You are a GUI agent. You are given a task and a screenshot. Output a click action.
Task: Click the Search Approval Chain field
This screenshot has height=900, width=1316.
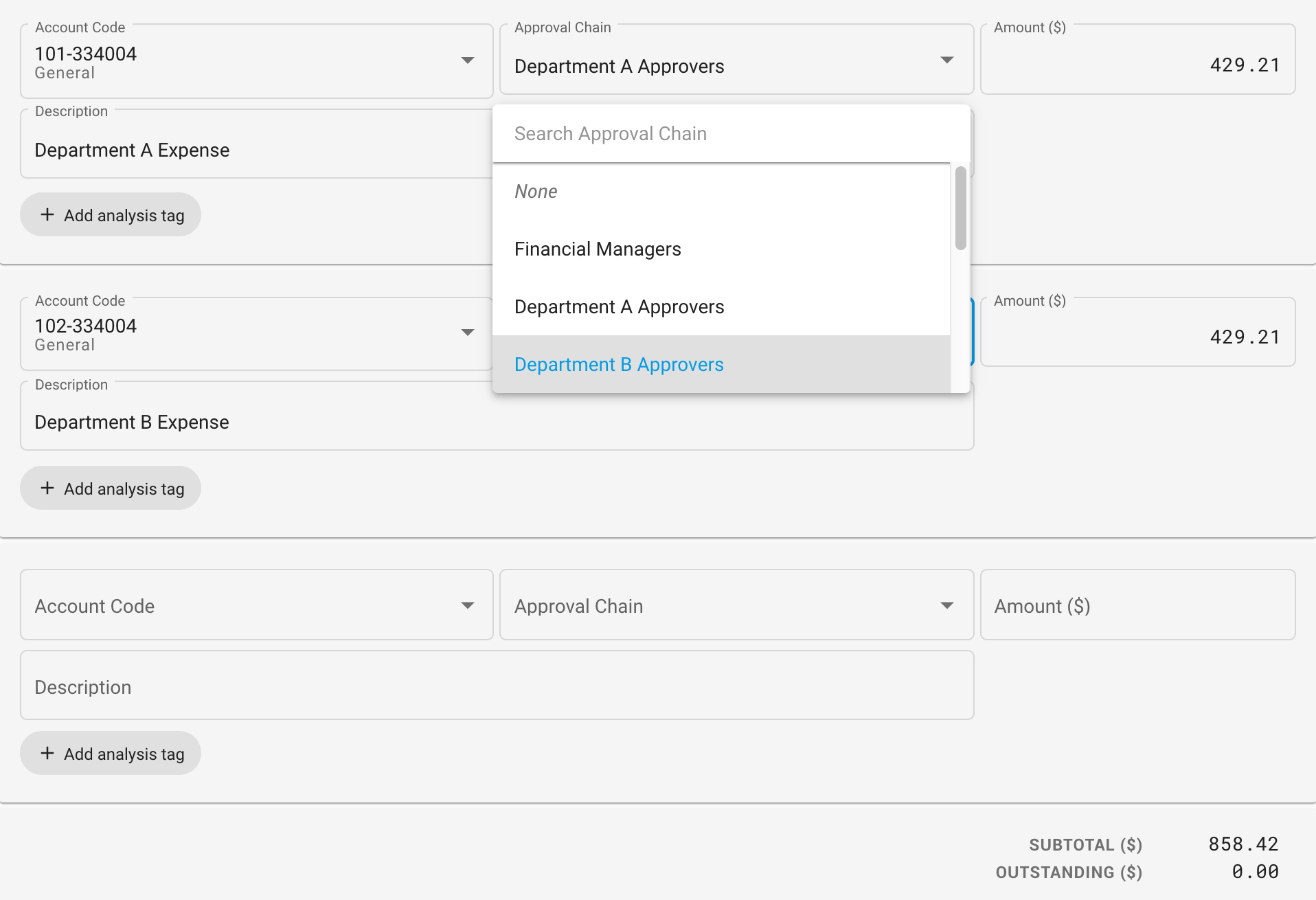687,133
